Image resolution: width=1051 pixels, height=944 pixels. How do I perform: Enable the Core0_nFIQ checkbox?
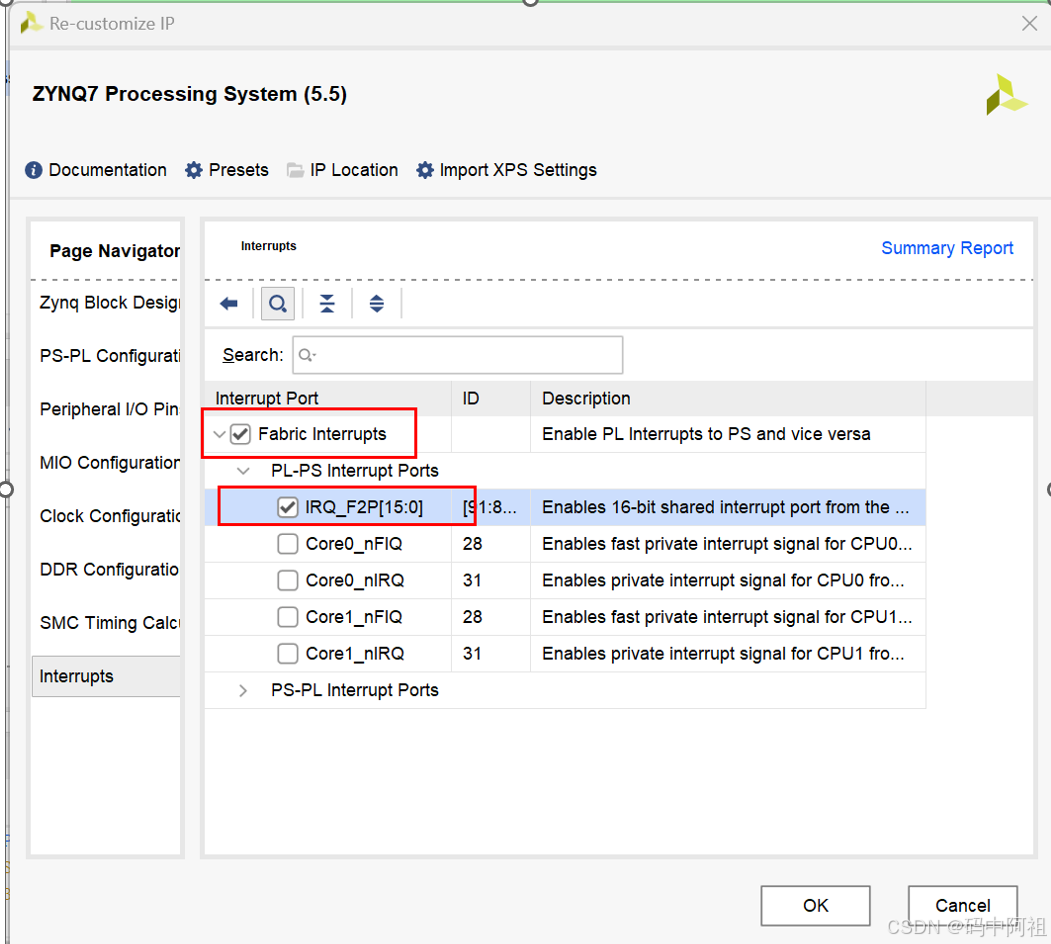pyautogui.click(x=288, y=544)
